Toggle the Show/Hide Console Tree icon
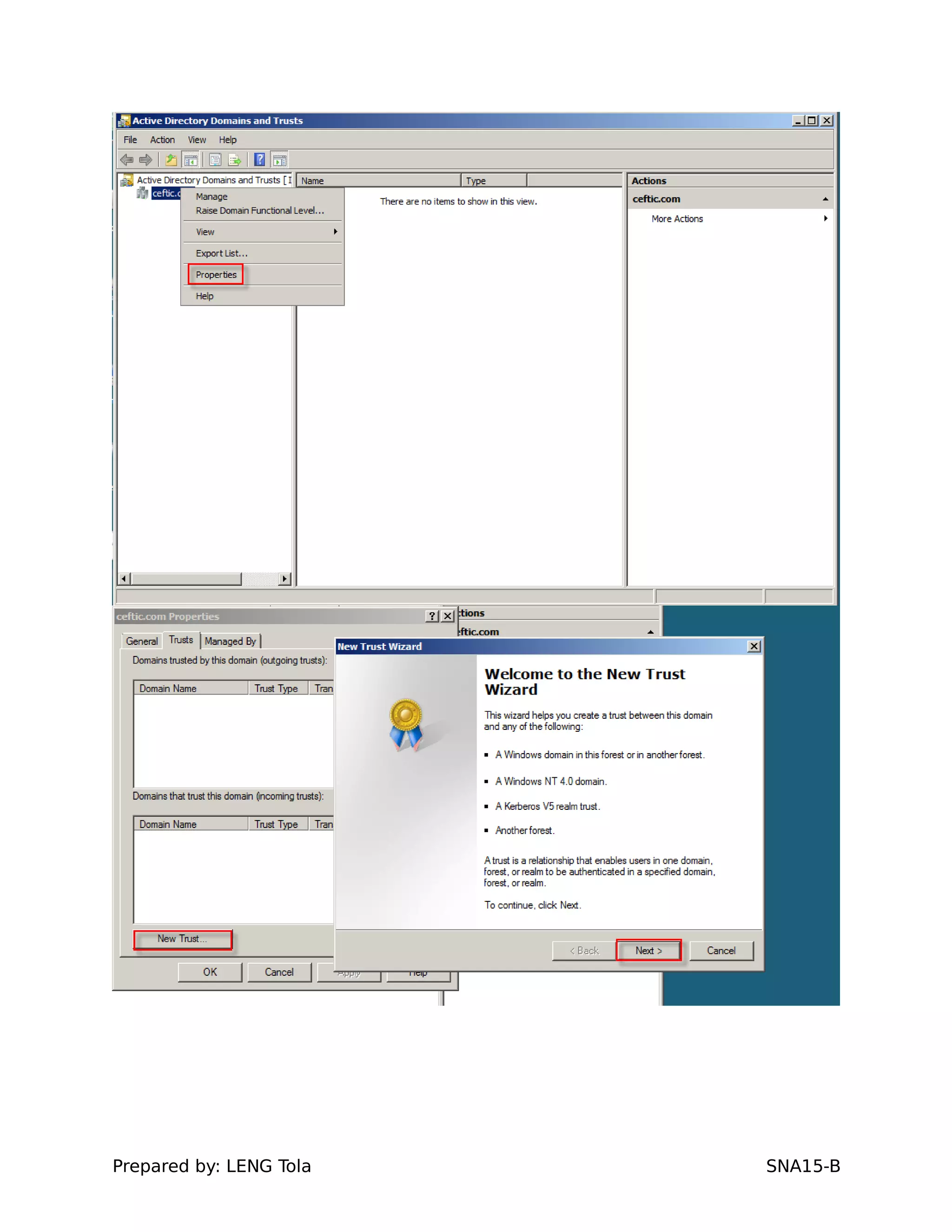Viewport: 952px width, 1232px height. click(x=191, y=160)
